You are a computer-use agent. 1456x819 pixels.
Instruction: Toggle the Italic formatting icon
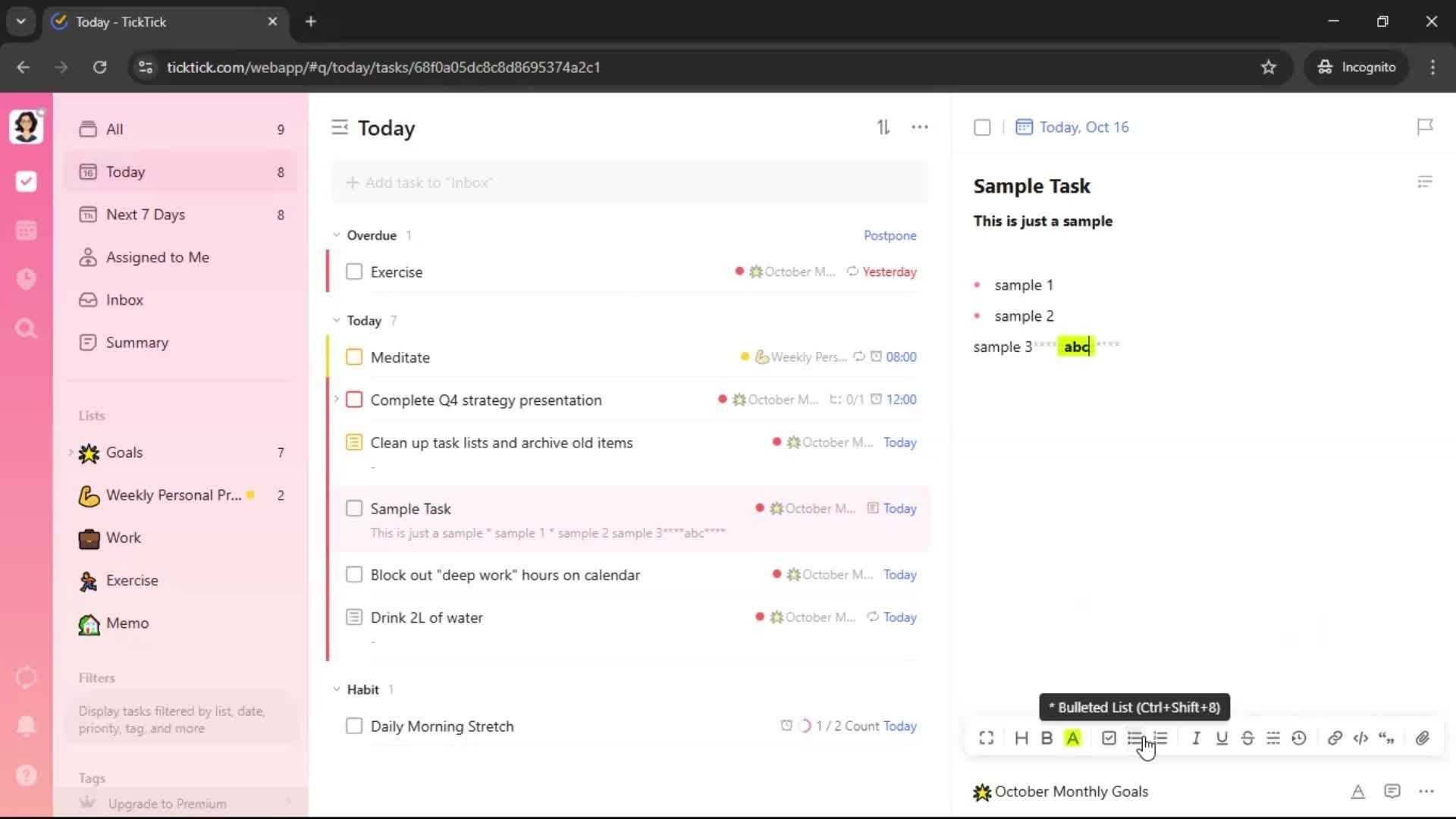[1196, 738]
